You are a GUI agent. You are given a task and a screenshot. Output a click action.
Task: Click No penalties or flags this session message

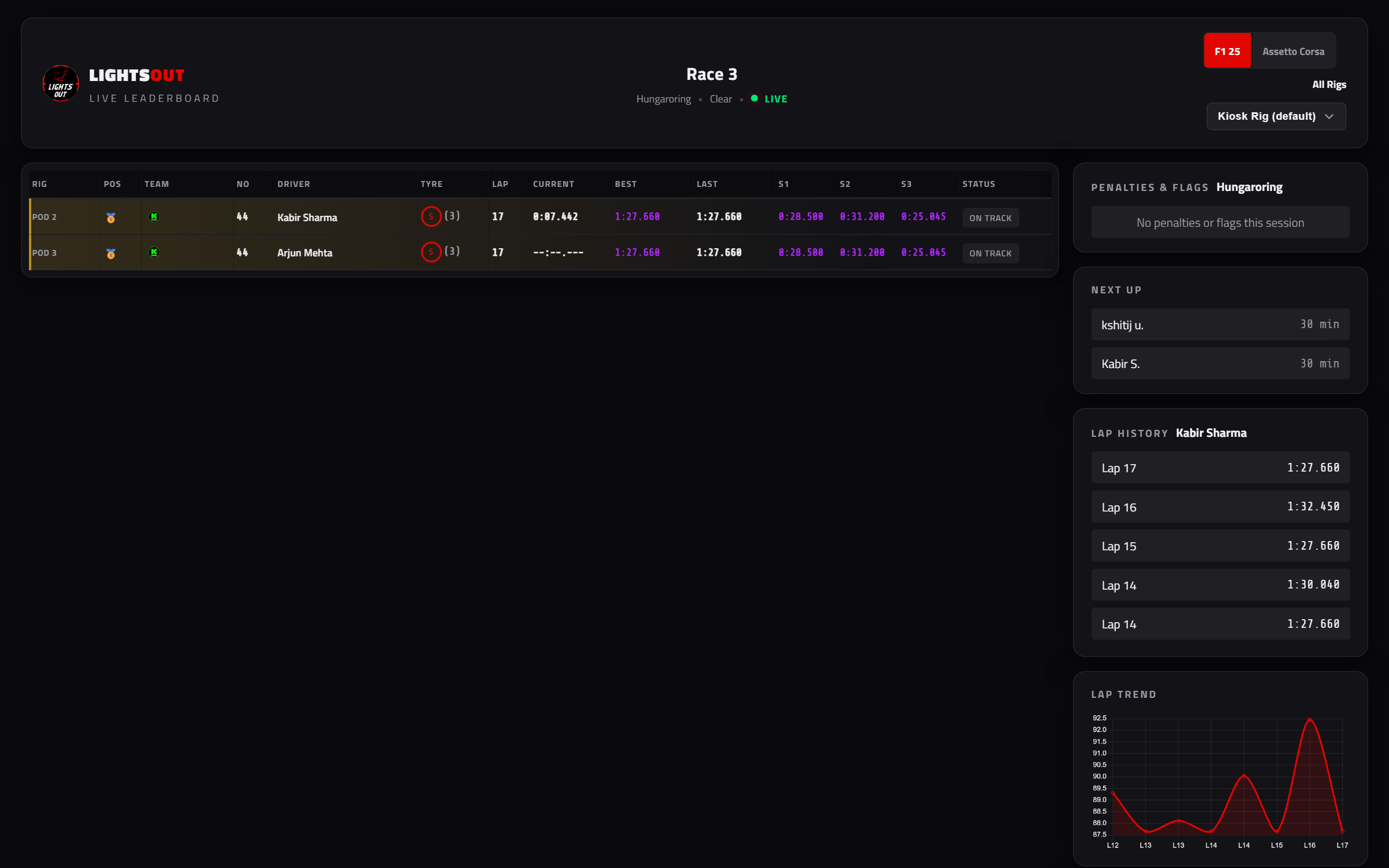(1220, 222)
